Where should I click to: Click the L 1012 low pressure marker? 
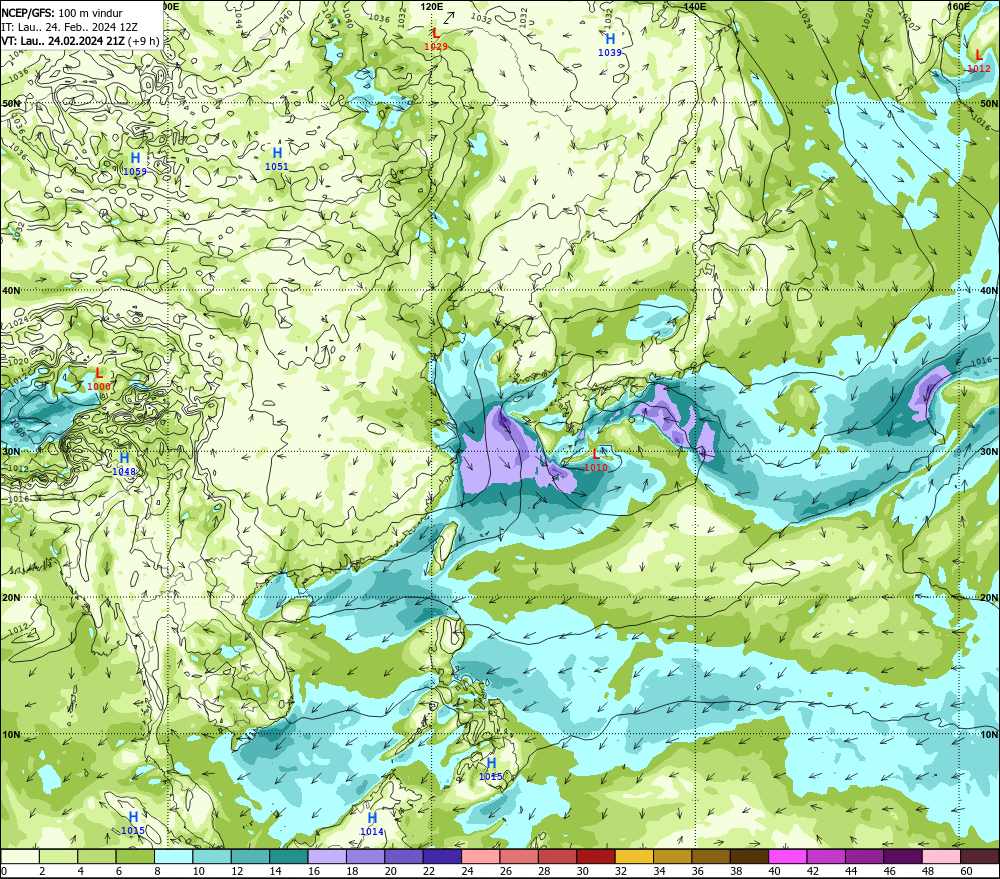click(x=979, y=61)
